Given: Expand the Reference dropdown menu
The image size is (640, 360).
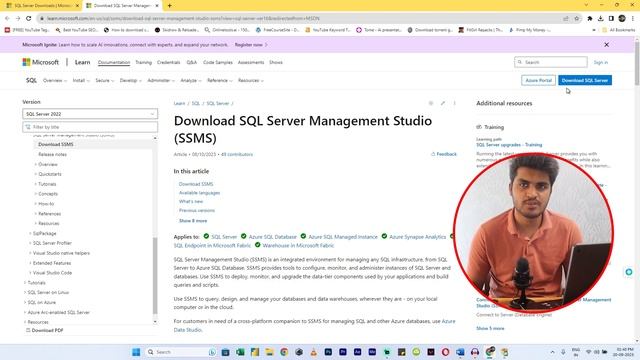Looking at the screenshot, I should tap(219, 80).
